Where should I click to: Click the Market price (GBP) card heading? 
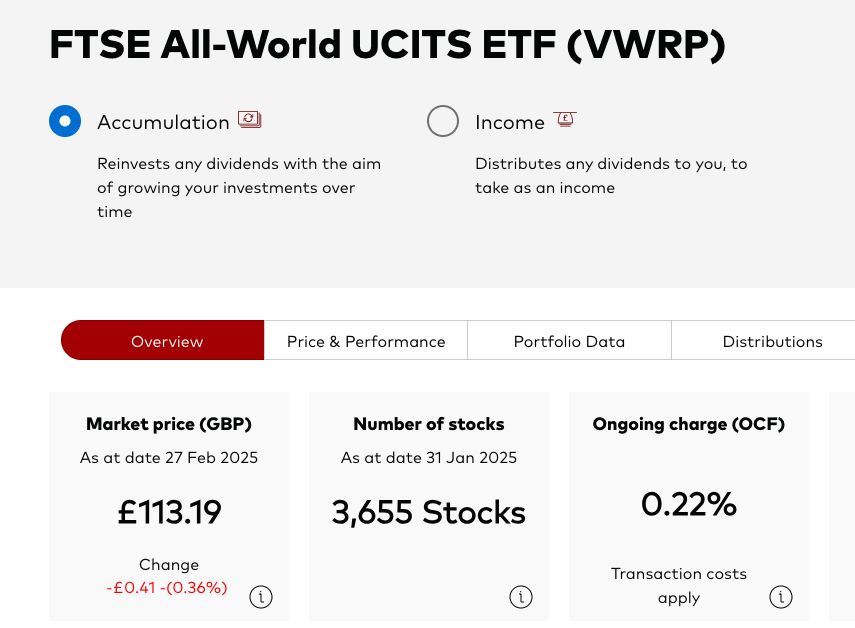(x=169, y=424)
